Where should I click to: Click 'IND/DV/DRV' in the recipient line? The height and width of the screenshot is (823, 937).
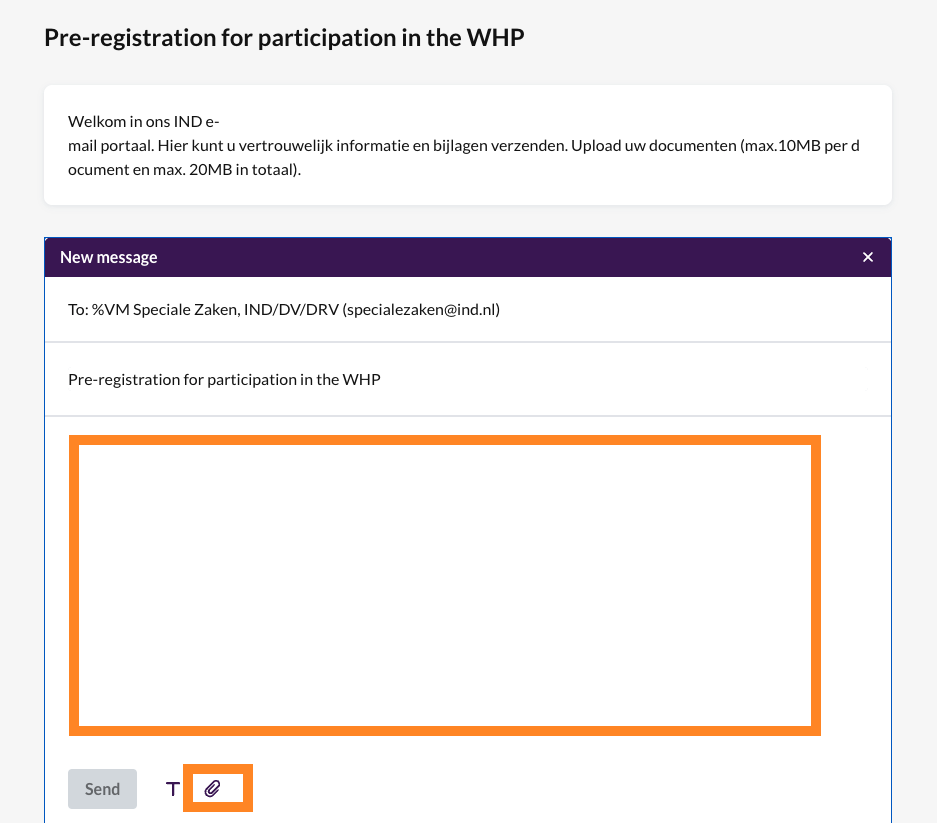291,310
